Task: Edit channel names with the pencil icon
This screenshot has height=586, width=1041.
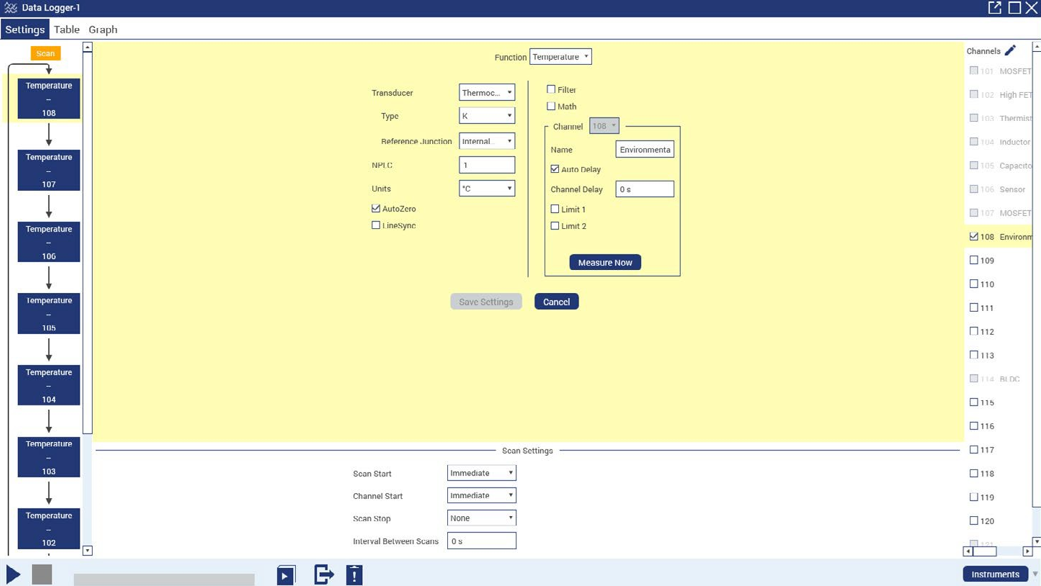Action: [1010, 50]
